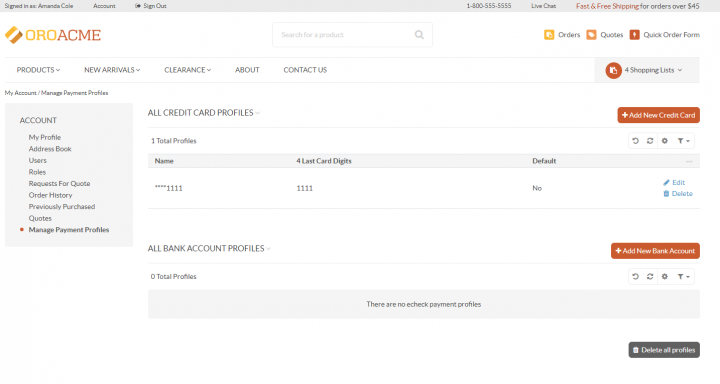Image resolution: width=720 pixels, height=384 pixels.
Task: Click the '1 Total Profiles' text
Action: 174,141
